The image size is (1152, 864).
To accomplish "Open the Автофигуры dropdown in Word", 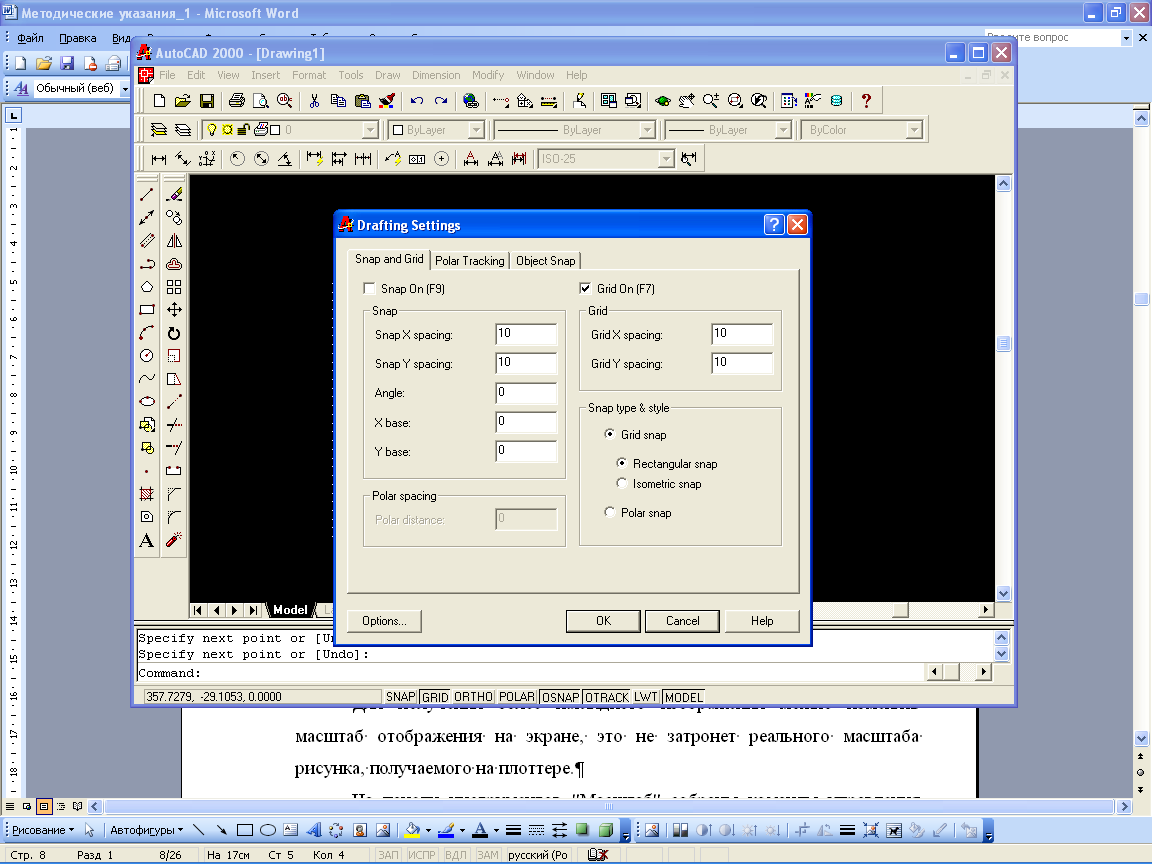I will pos(147,830).
